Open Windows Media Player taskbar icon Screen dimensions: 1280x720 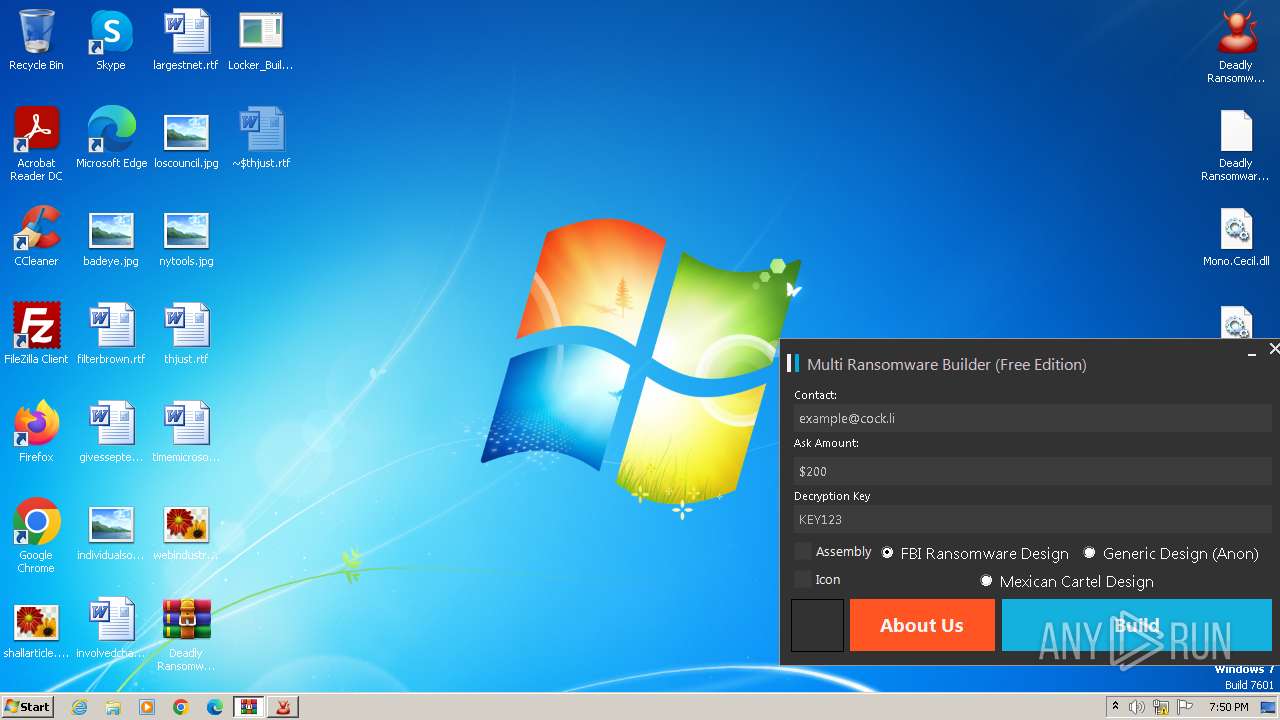tap(147, 707)
